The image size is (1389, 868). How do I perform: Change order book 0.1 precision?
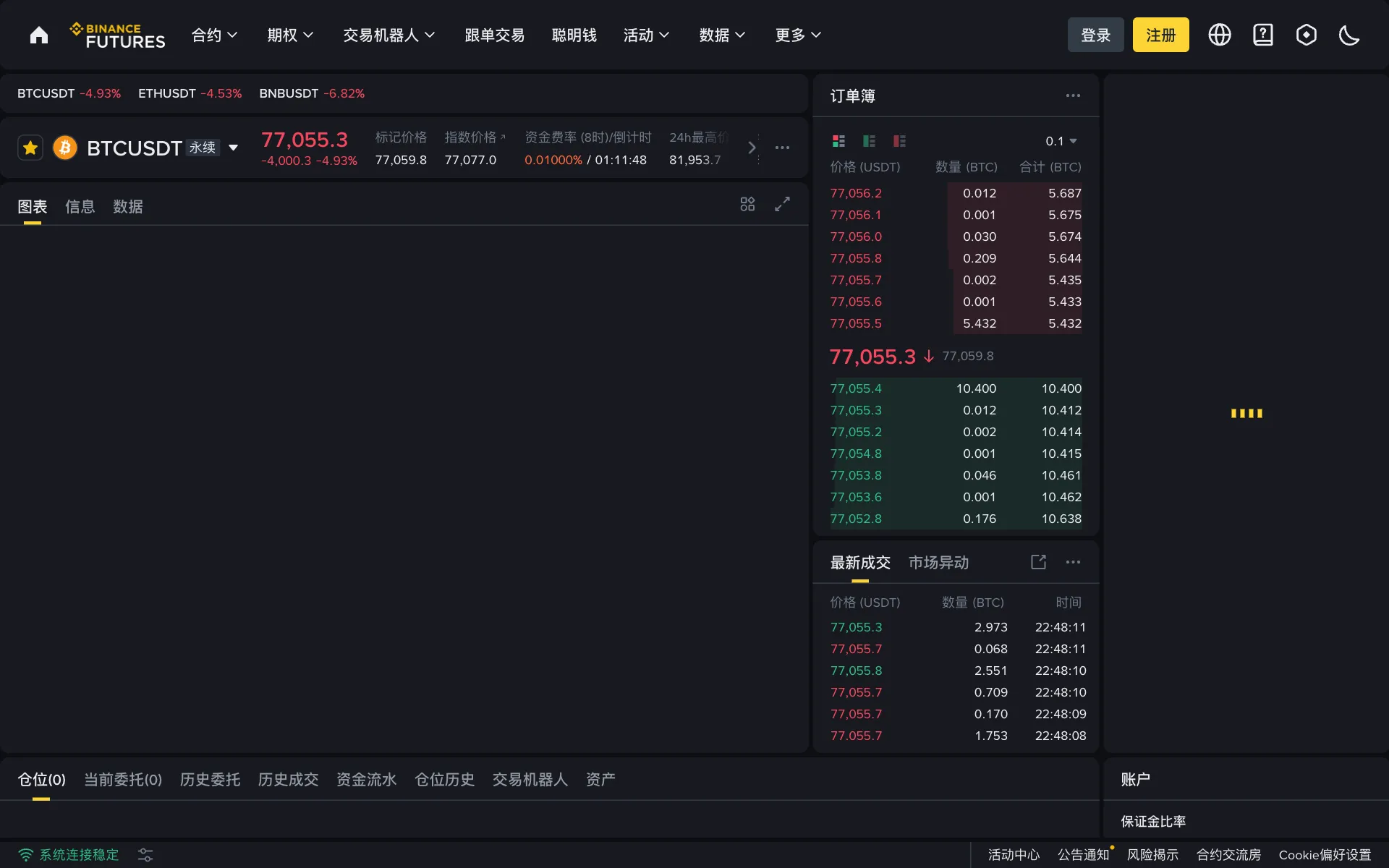click(1061, 141)
